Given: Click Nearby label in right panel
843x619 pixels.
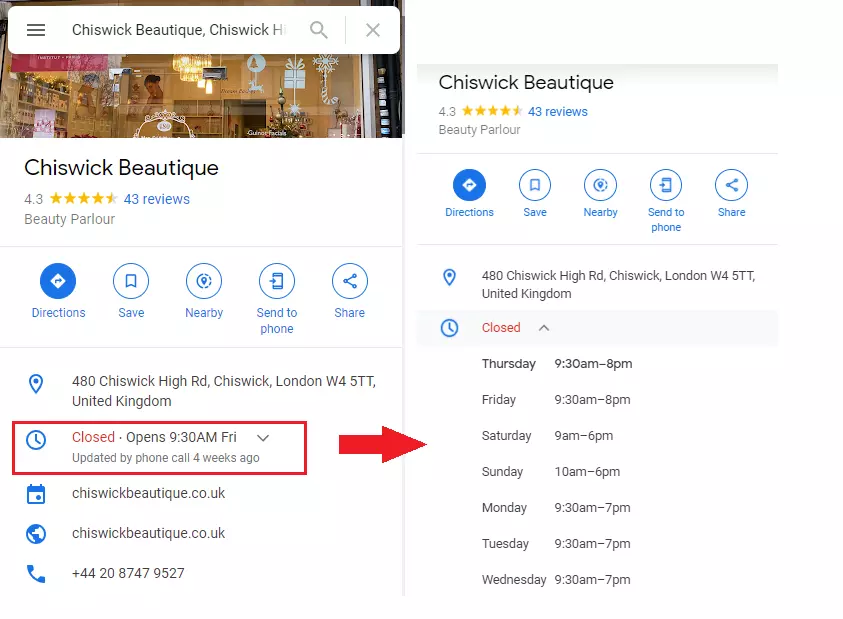Looking at the screenshot, I should point(601,212).
